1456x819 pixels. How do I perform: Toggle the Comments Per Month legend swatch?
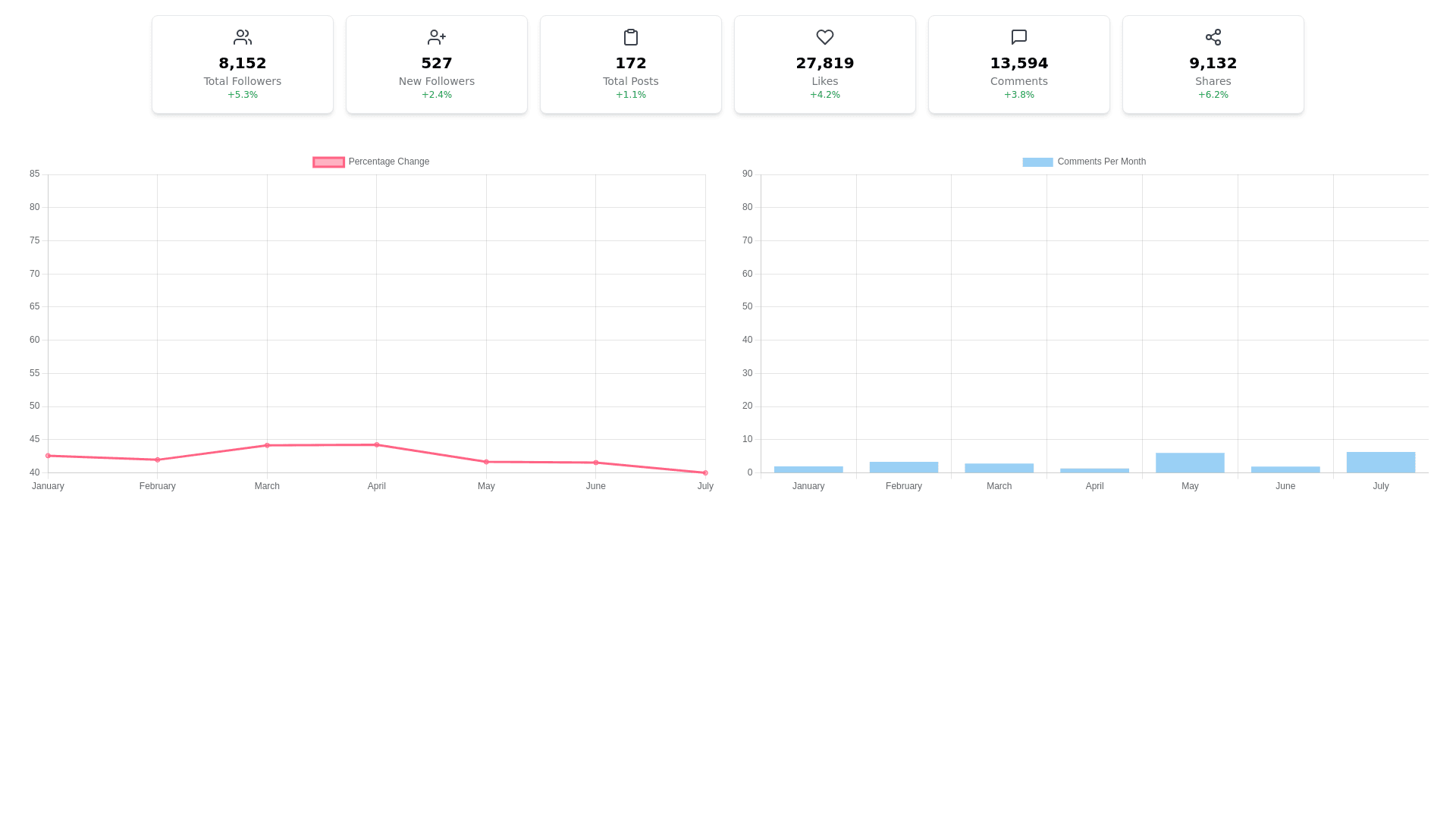pos(1037,162)
